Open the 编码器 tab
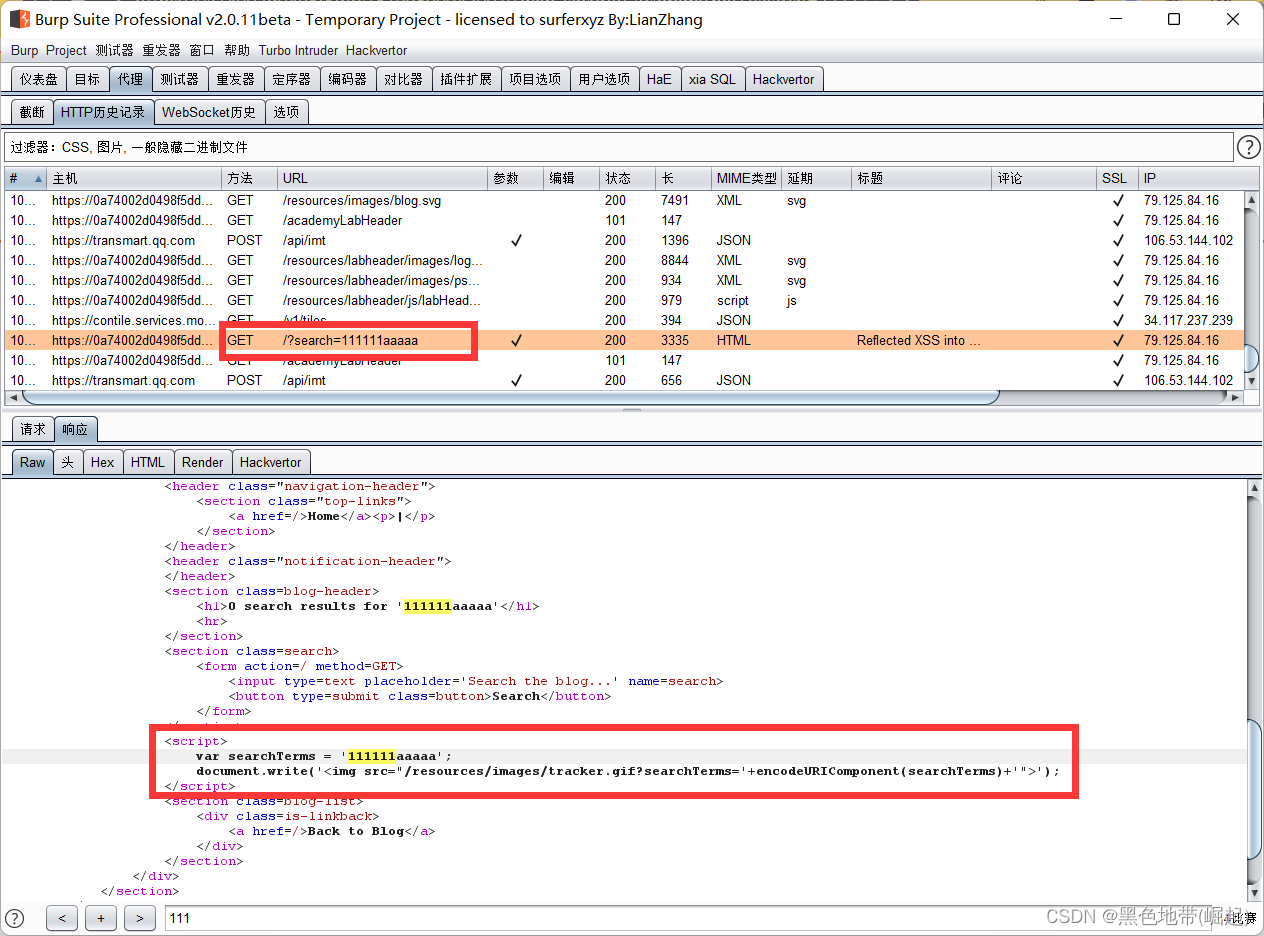The width and height of the screenshot is (1264, 936). 348,78
